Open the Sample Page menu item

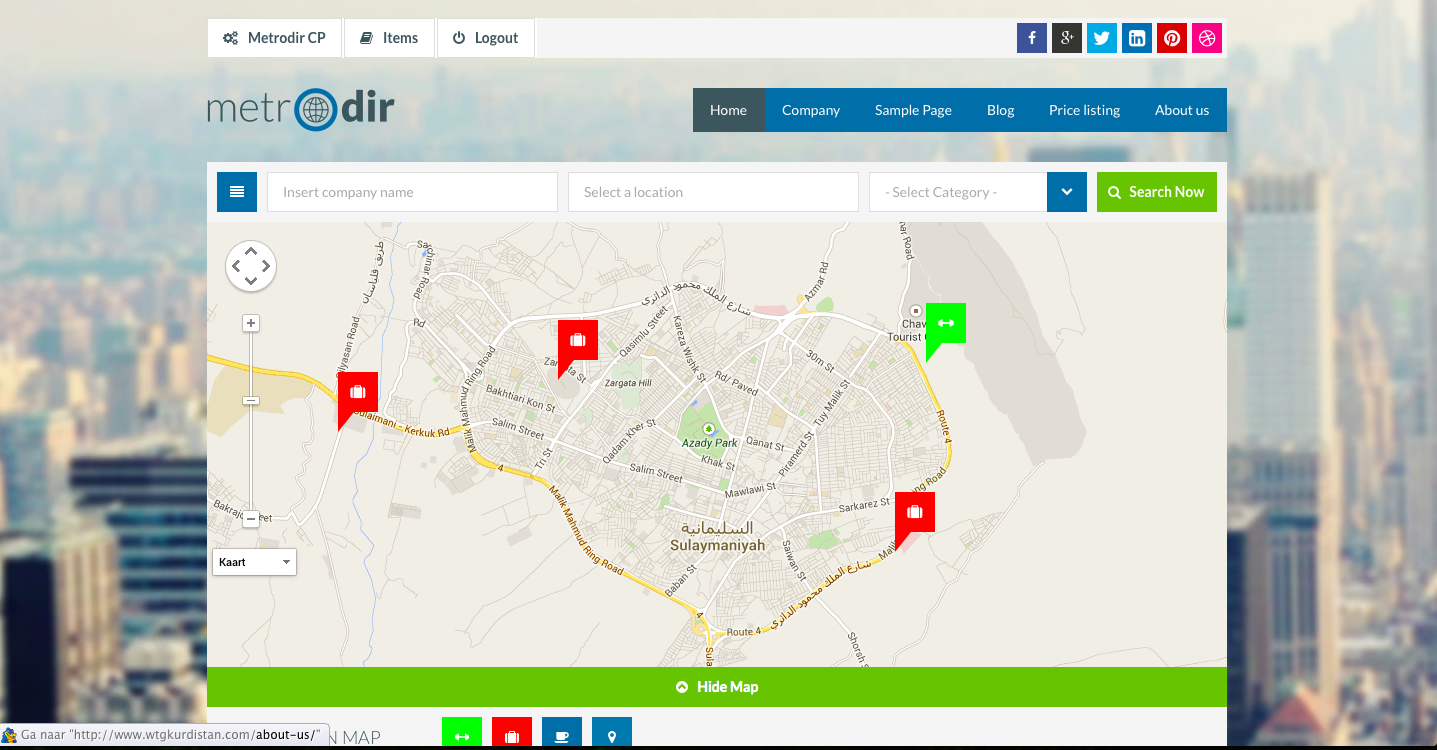(913, 110)
